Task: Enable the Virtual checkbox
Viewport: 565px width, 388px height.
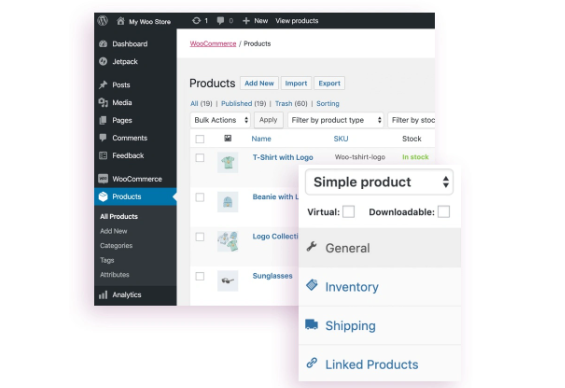Action: [348, 211]
